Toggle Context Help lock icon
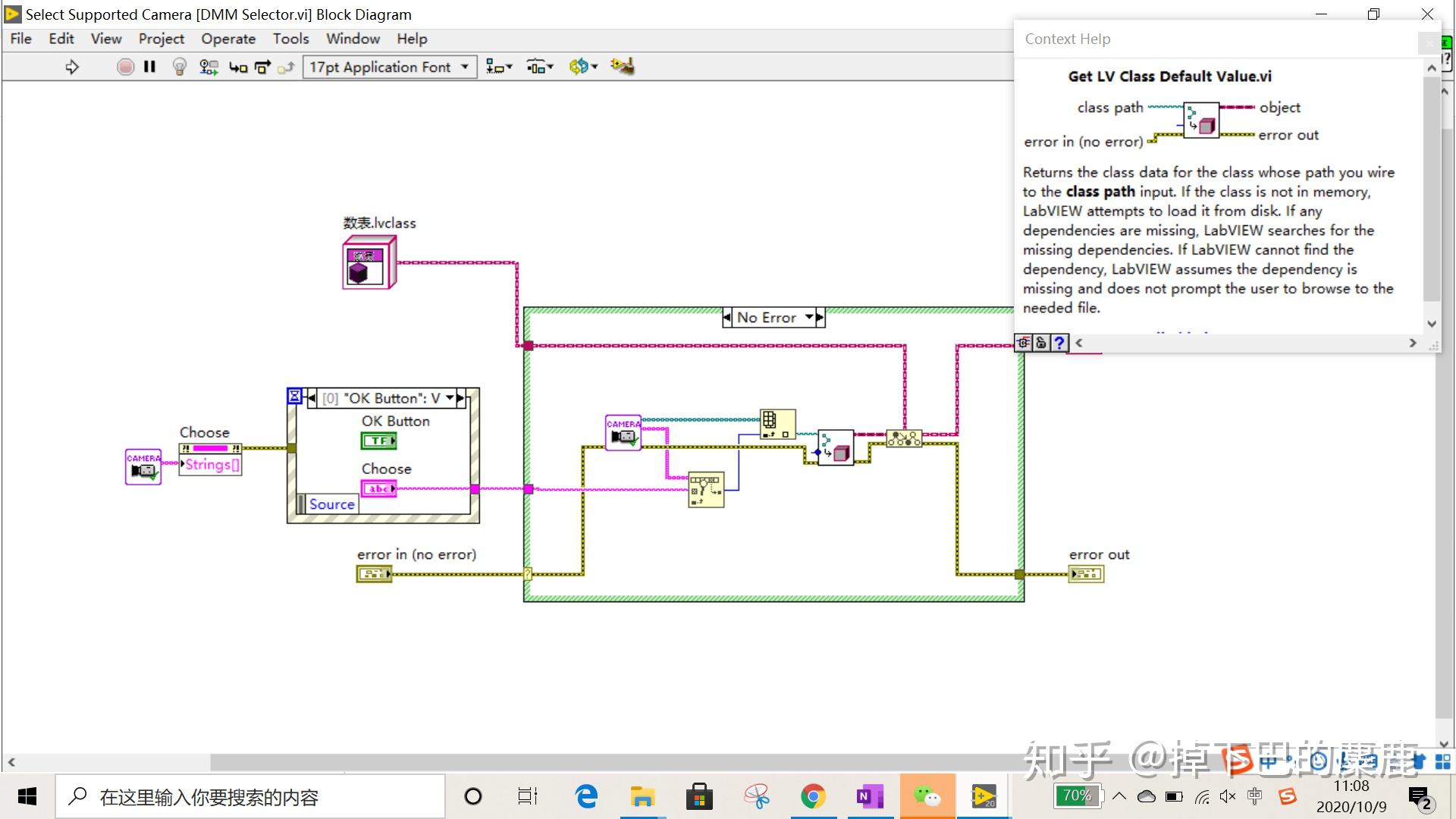Image resolution: width=1456 pixels, height=819 pixels. (x=1041, y=343)
